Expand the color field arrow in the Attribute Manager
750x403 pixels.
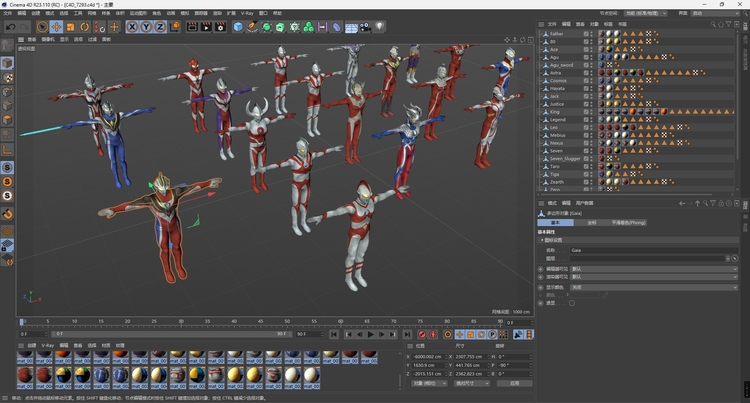pos(568,295)
